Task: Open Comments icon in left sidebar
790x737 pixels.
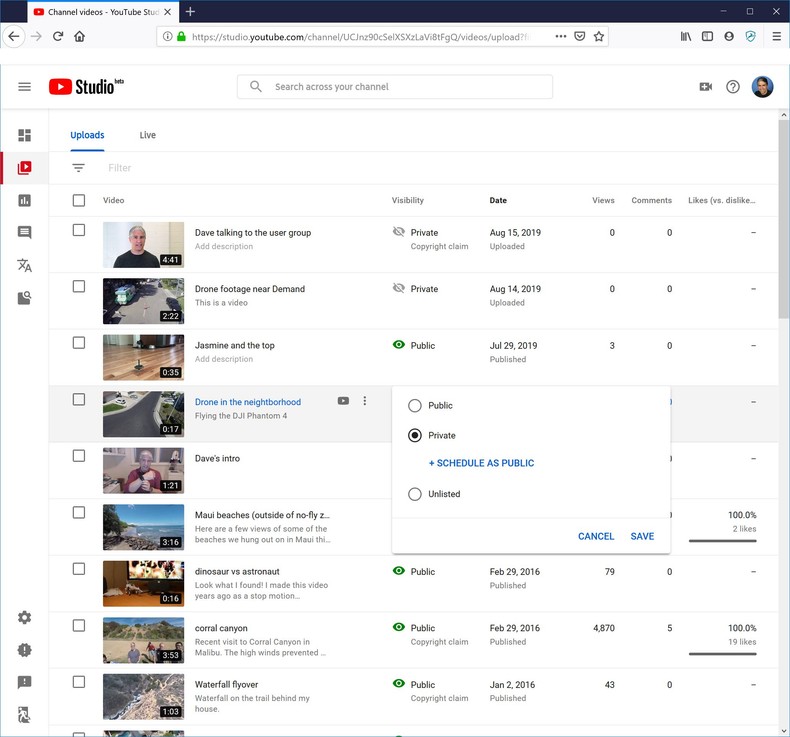Action: (25, 233)
